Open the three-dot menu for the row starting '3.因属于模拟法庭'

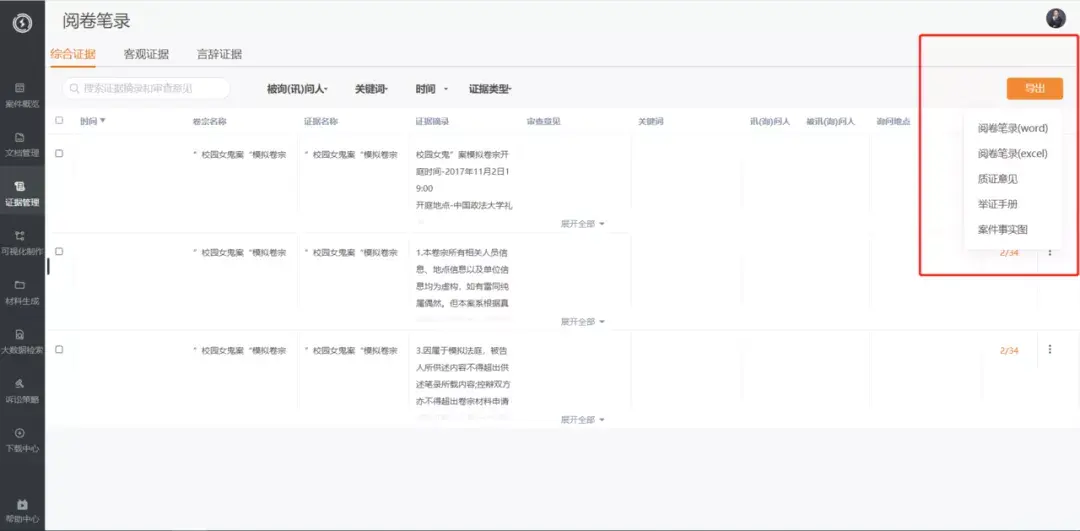point(1050,350)
